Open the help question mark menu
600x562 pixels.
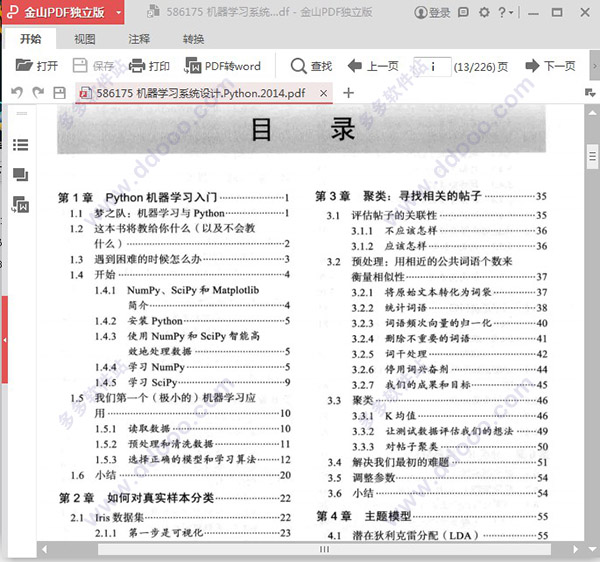(x=505, y=12)
